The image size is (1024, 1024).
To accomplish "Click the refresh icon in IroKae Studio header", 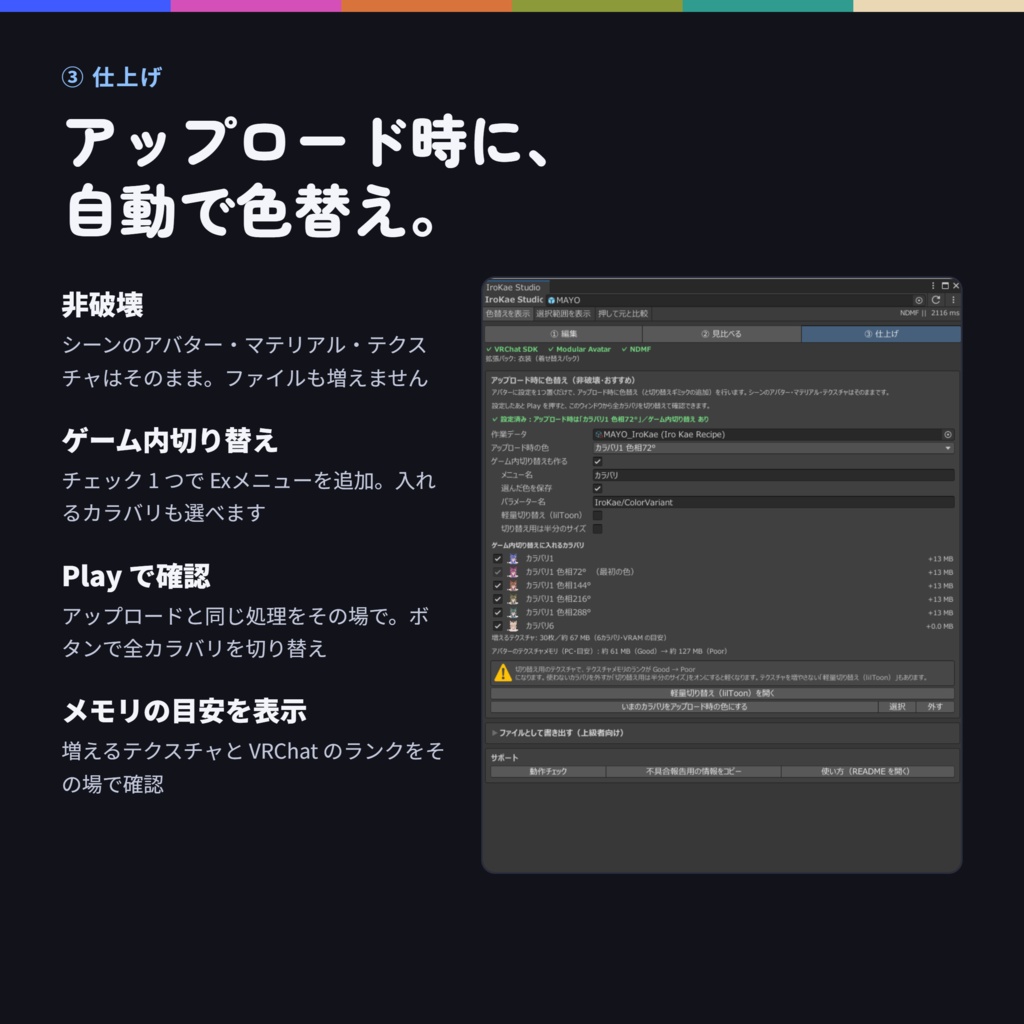I will [936, 300].
